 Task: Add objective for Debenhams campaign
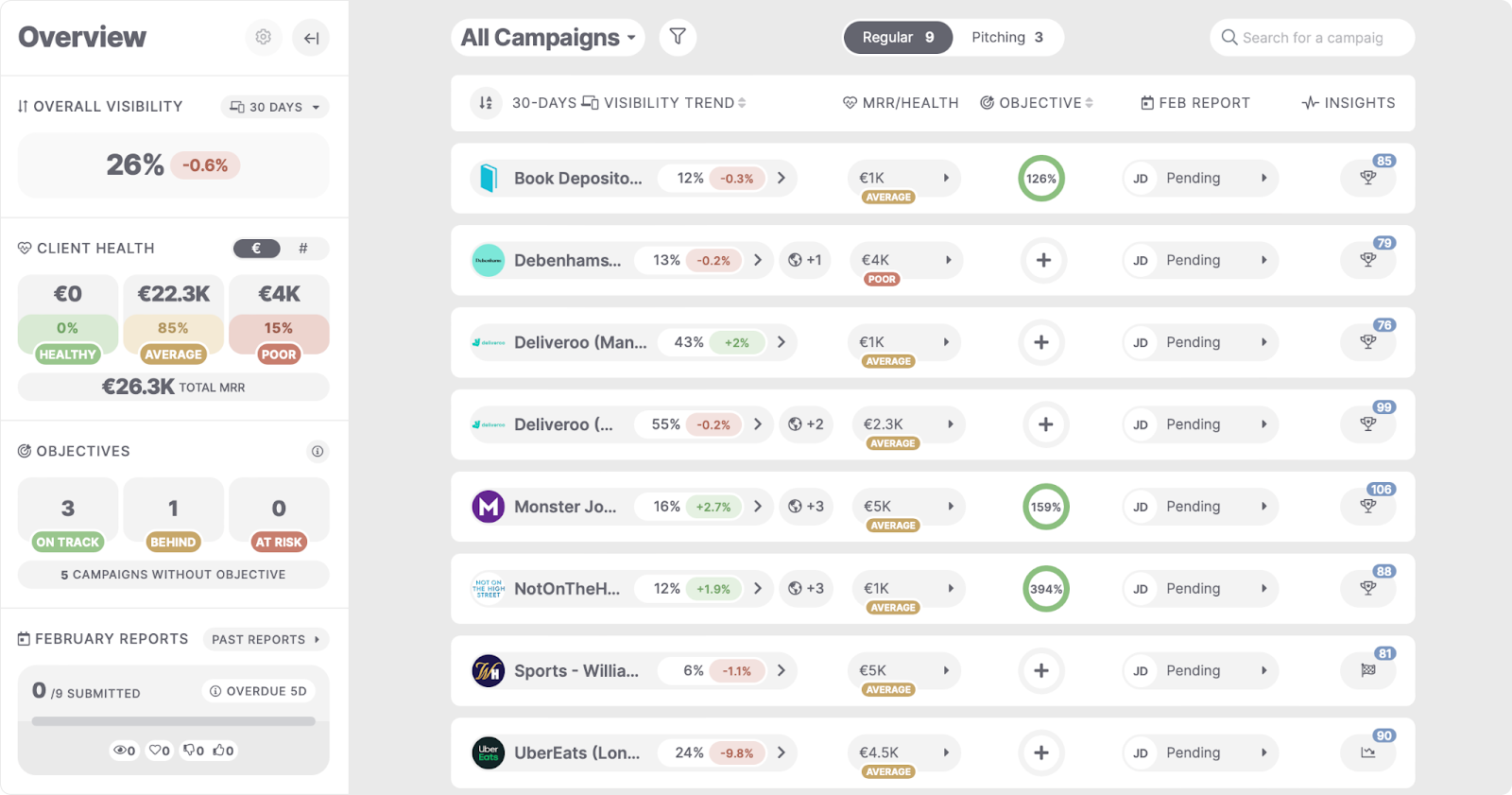pos(1043,260)
